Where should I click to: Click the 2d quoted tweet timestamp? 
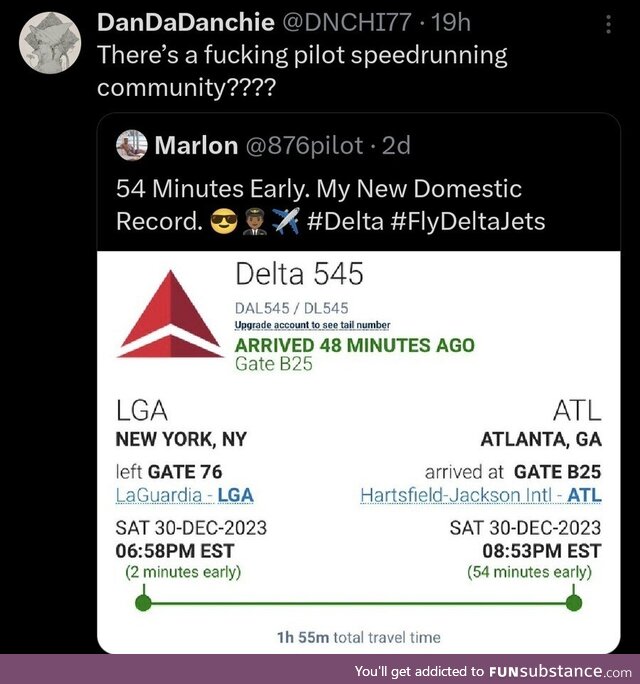[396, 146]
